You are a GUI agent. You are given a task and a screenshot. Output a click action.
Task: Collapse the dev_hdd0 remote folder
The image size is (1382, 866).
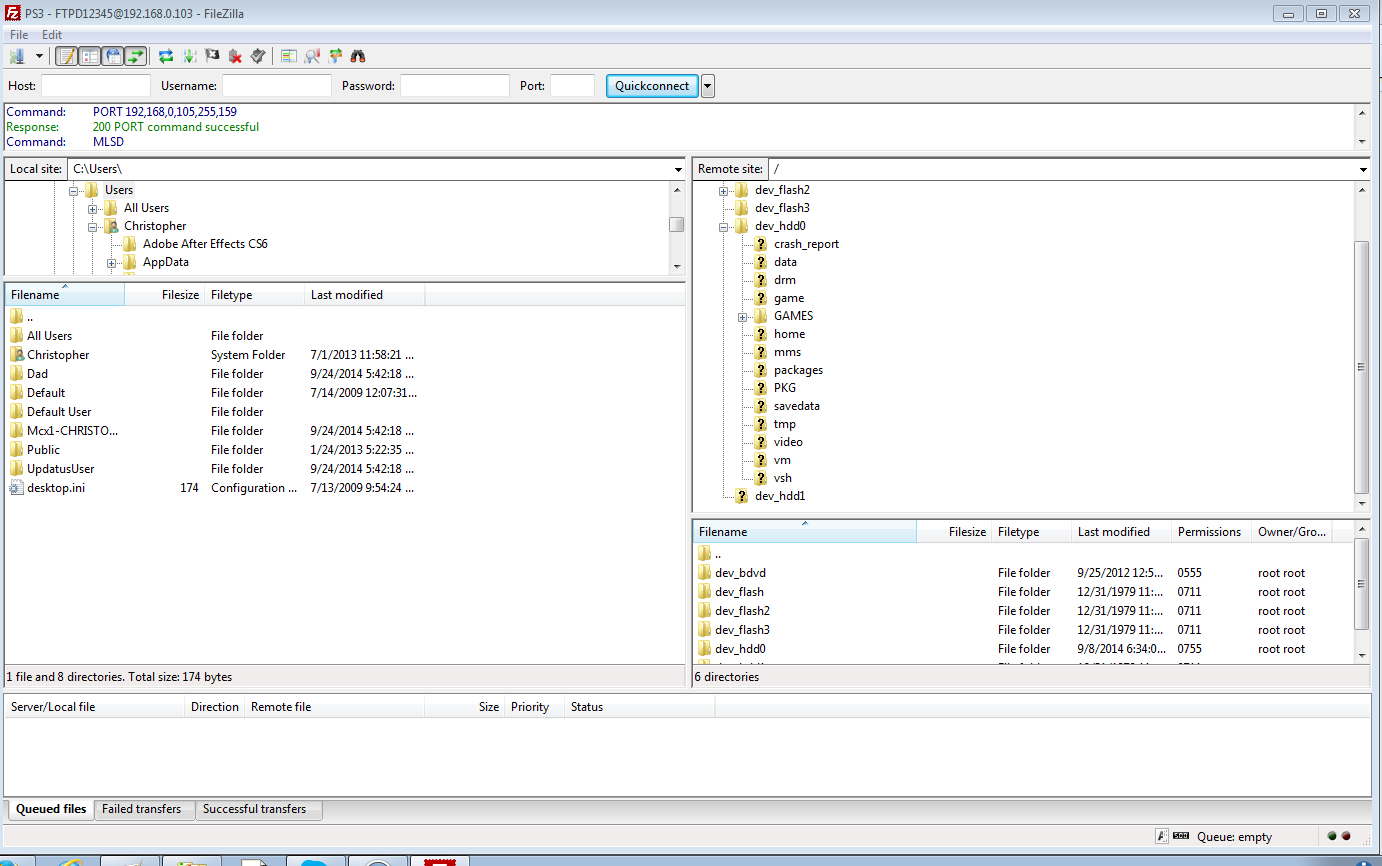[723, 226]
